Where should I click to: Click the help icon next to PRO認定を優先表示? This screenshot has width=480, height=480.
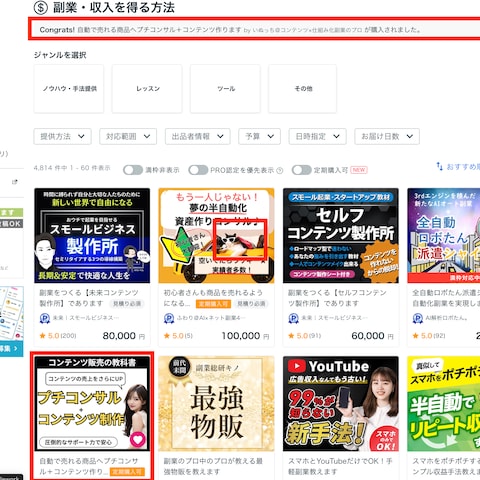point(280,171)
